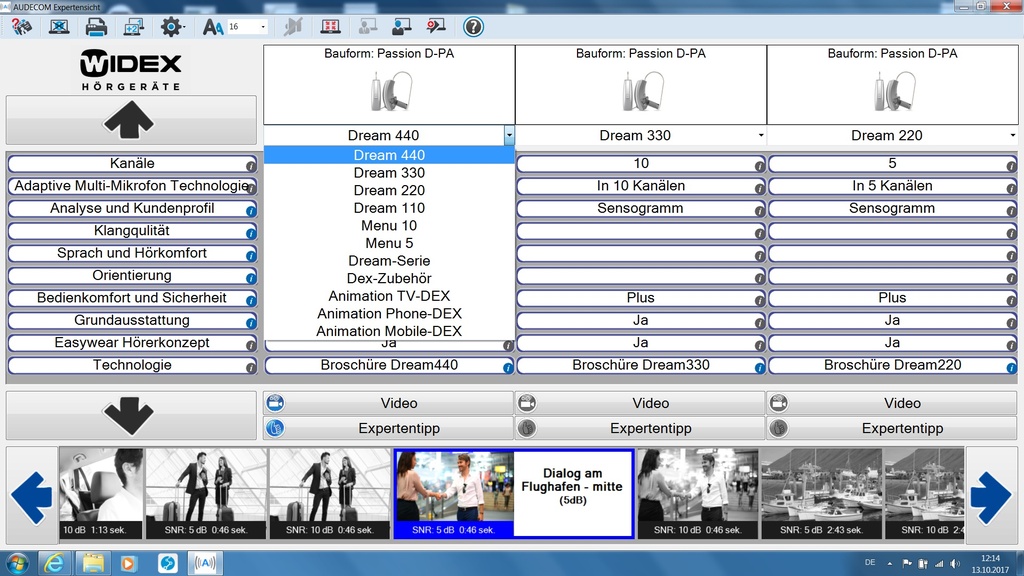Open the media player taskbar icon
The height and width of the screenshot is (576, 1024).
point(129,563)
